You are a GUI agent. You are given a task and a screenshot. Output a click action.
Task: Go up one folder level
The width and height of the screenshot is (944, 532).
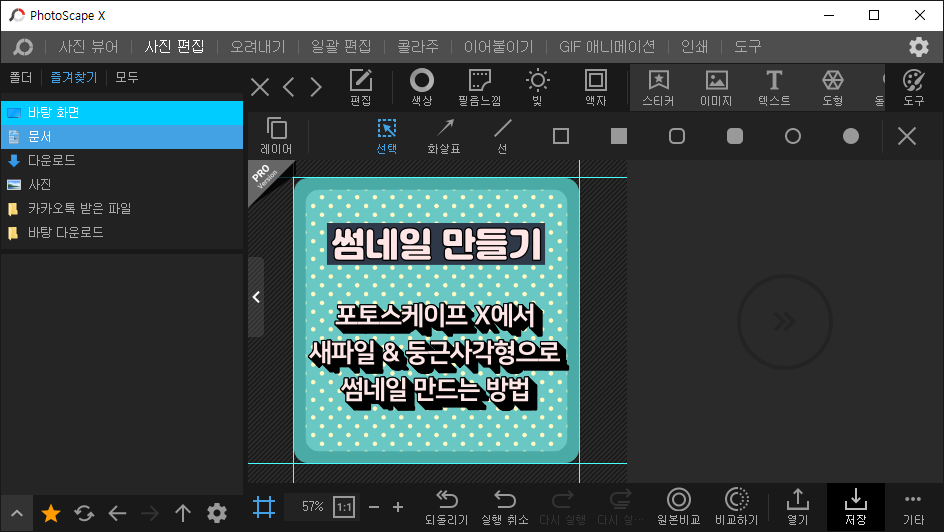(x=183, y=513)
